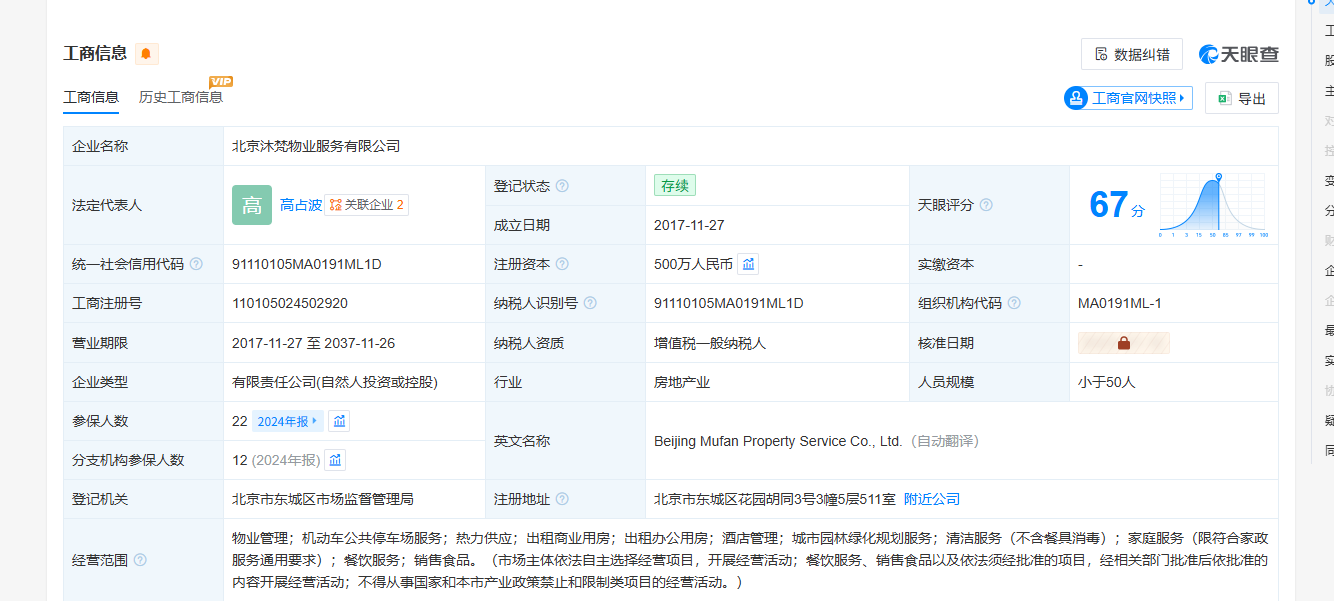Expand the 2024年报 dropdown tag
Image resolution: width=1334 pixels, height=601 pixels.
(x=288, y=421)
